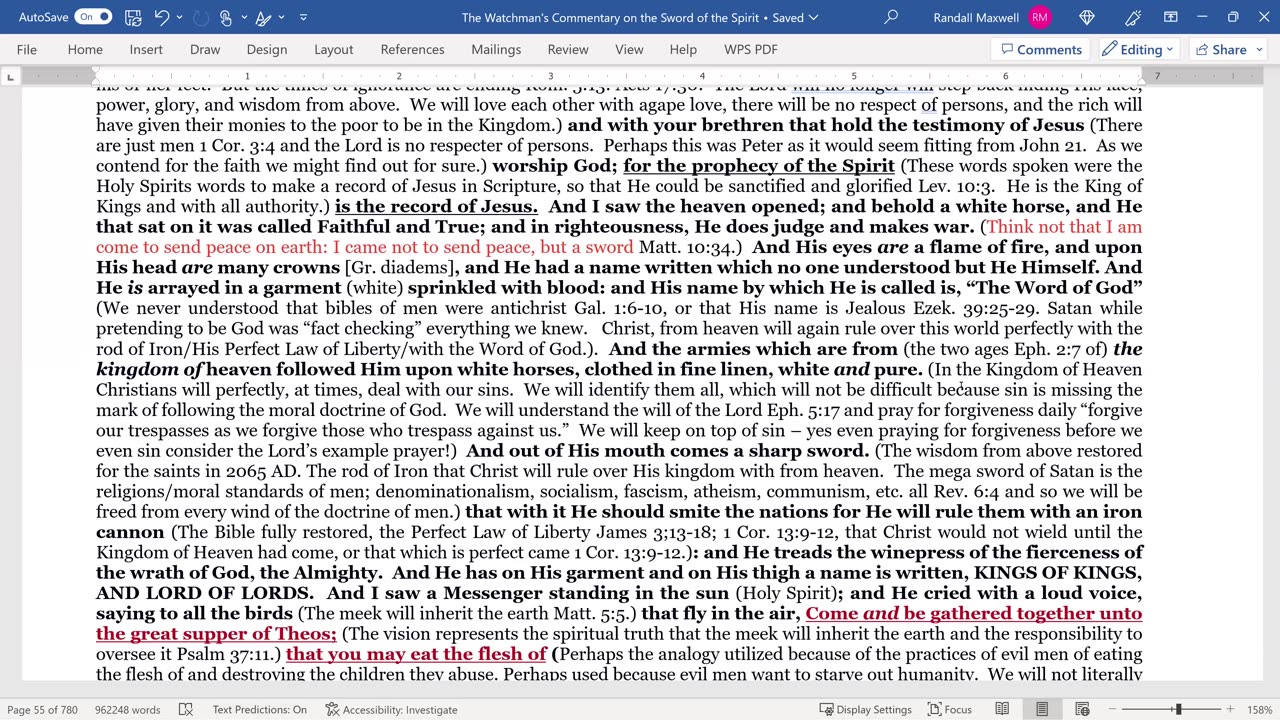Viewport: 1280px width, 720px height.
Task: Click the zoom slider handle
Action: point(1178,709)
